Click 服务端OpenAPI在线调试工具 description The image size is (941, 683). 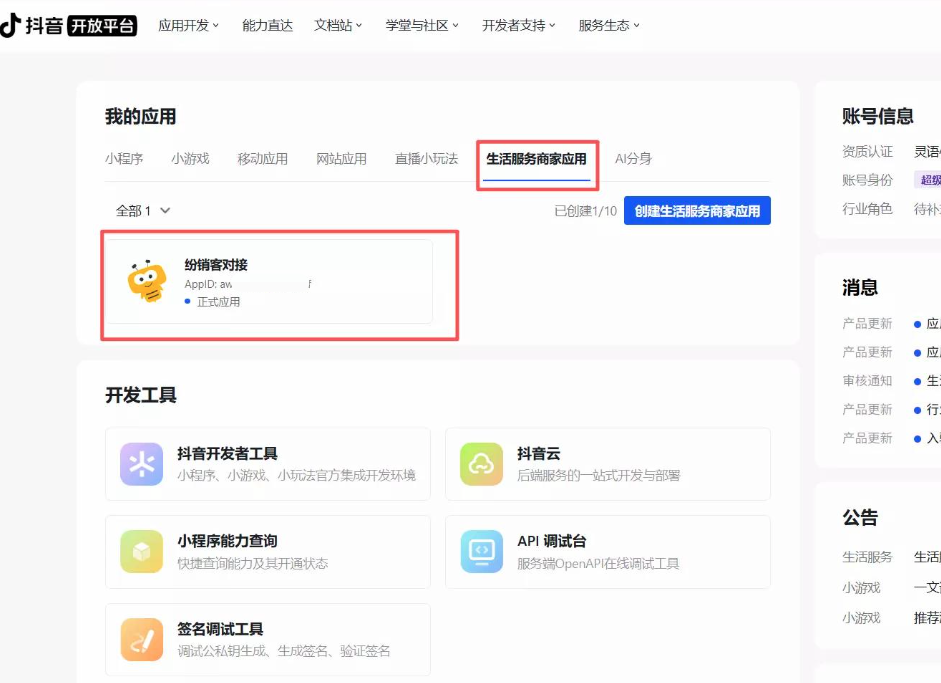(598, 563)
